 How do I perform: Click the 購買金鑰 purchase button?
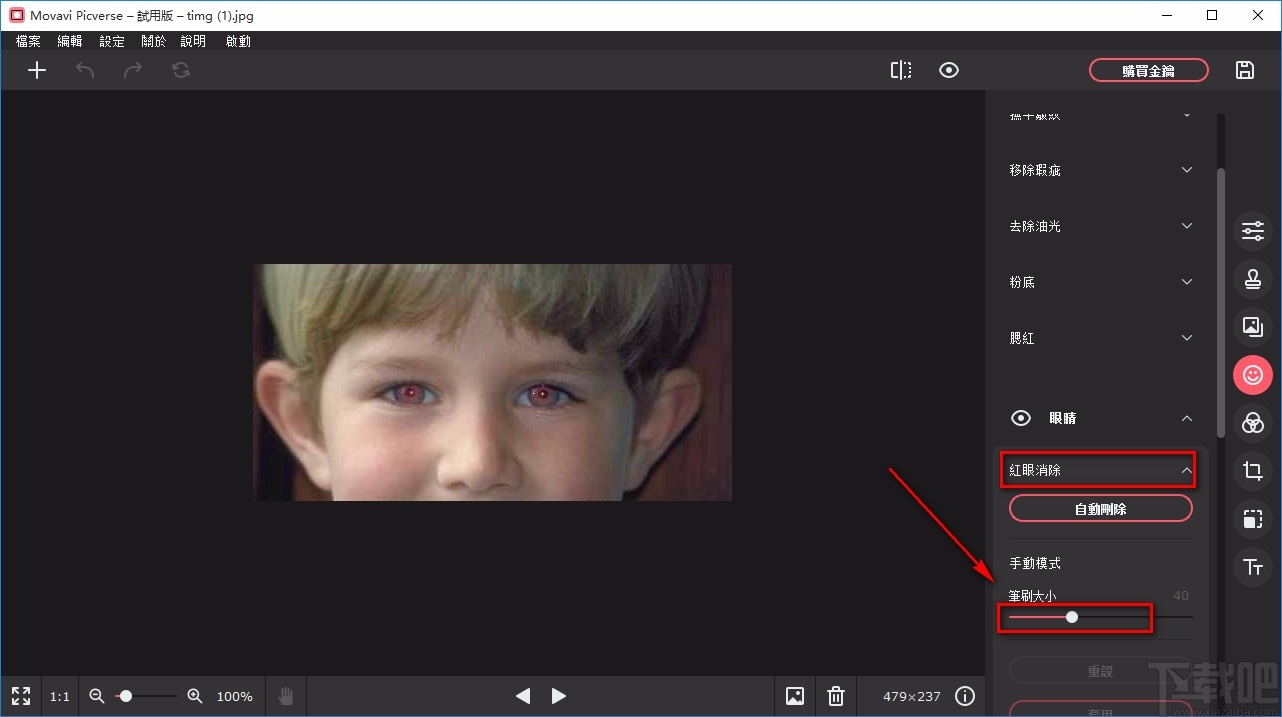pos(1148,70)
